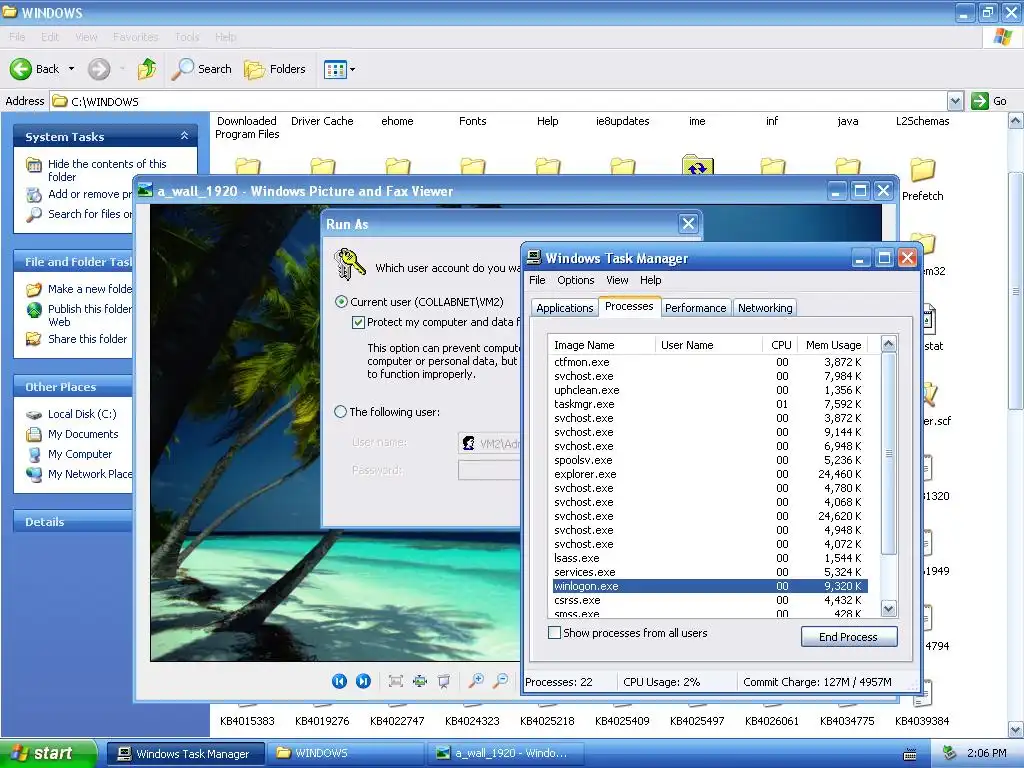Screen dimensions: 1024x768
Task: Click process list scrollbar down arrow
Action: pos(888,609)
